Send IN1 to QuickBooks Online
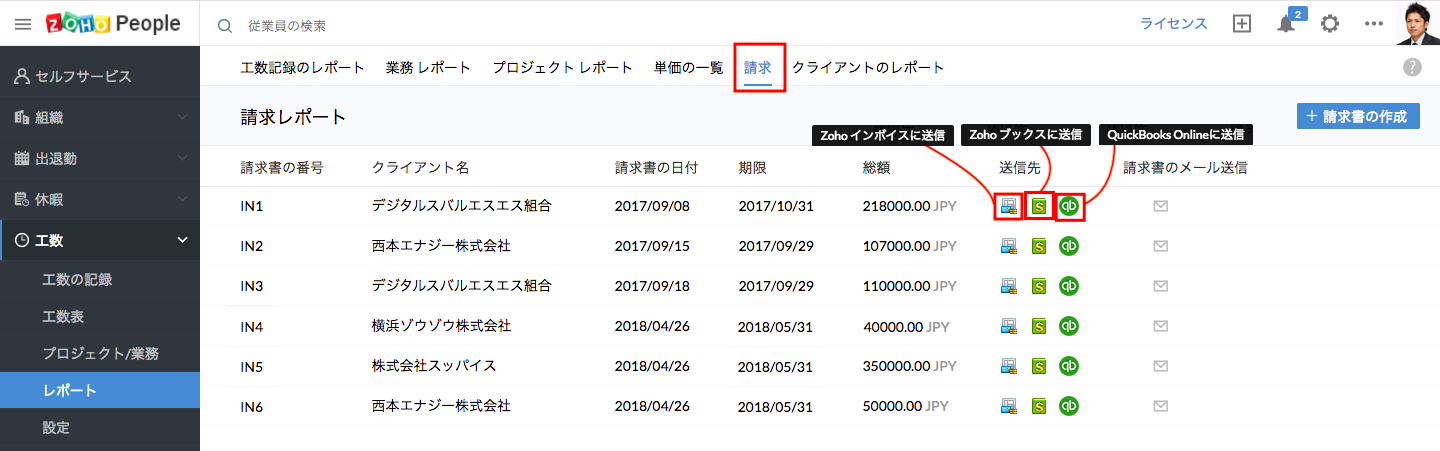Viewport: 1440px width, 451px height. [1069, 206]
